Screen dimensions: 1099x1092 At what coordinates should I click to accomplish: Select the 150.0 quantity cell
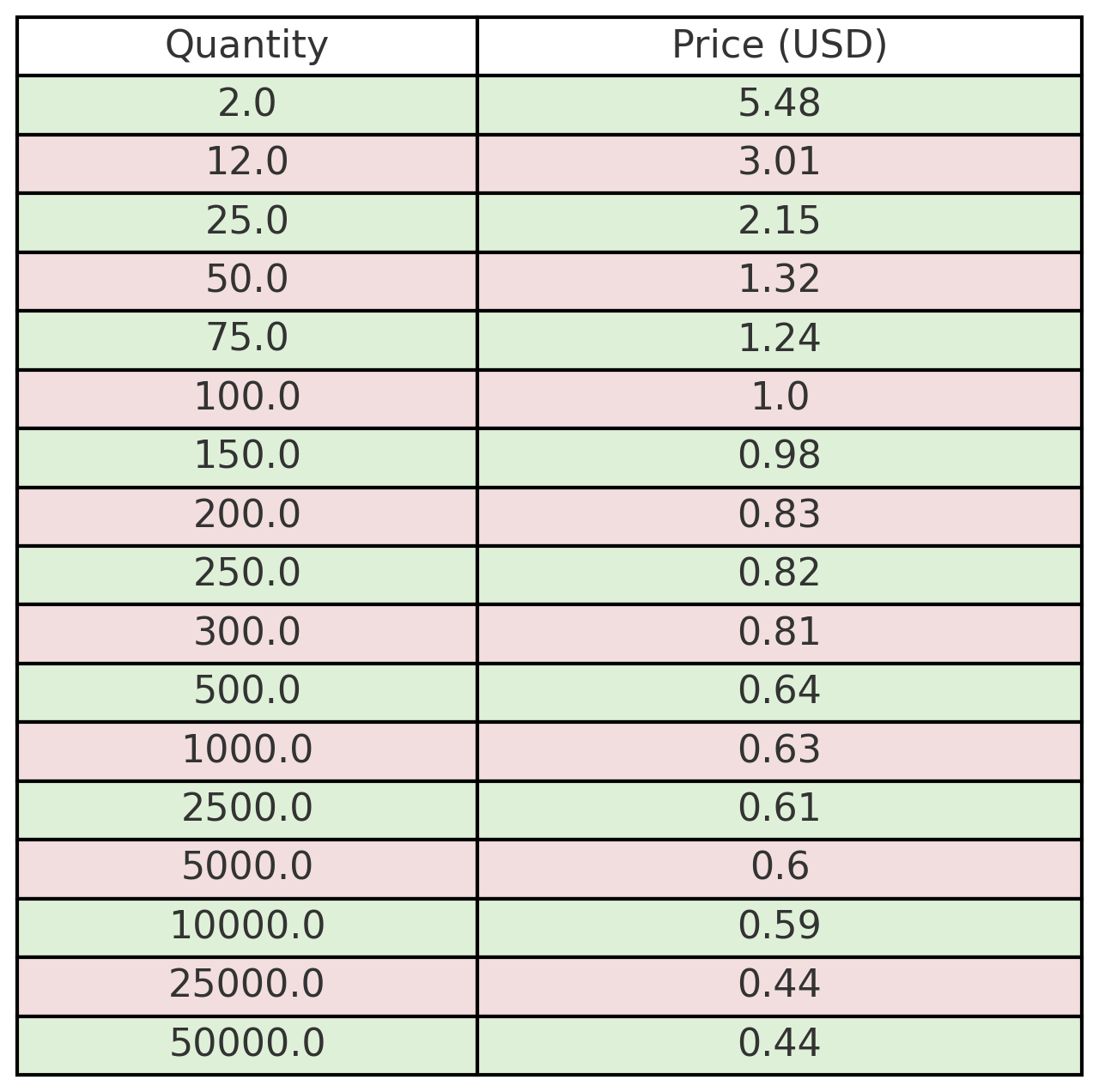tap(247, 458)
